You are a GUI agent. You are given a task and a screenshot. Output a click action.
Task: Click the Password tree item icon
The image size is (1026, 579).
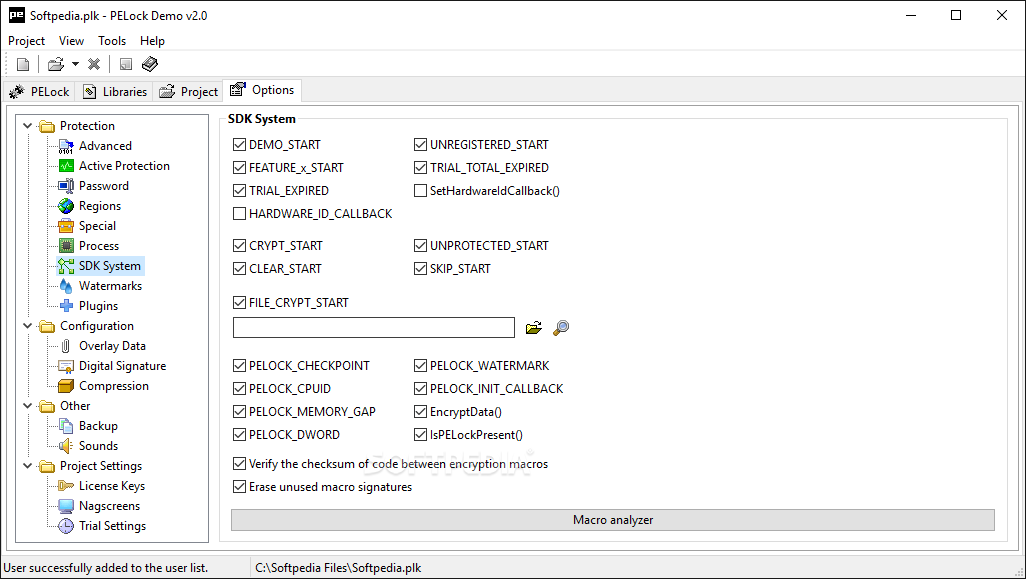pyautogui.click(x=66, y=186)
